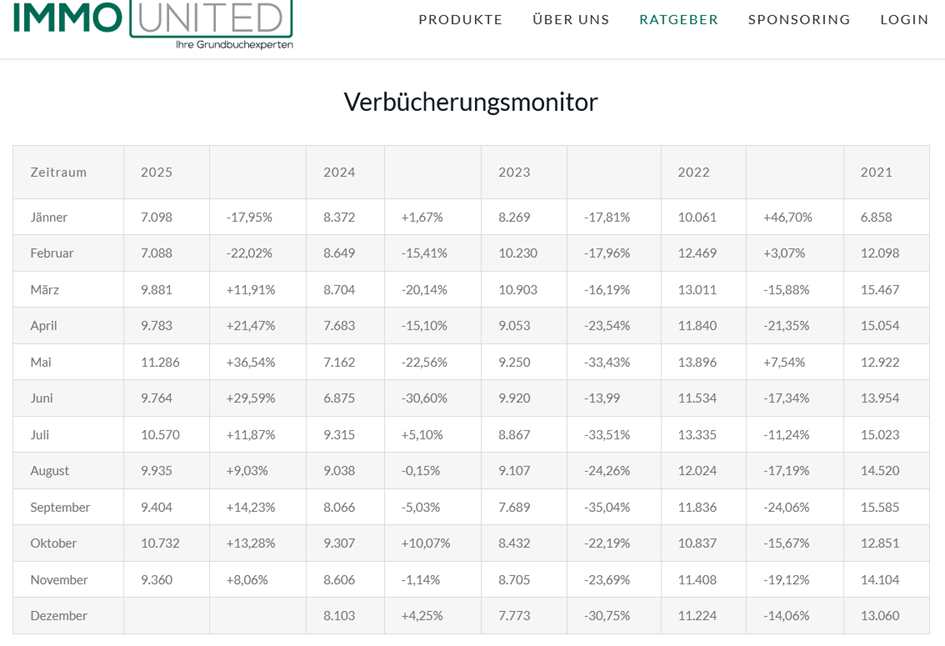Click the +36,54% cell in Mai row

(x=250, y=362)
